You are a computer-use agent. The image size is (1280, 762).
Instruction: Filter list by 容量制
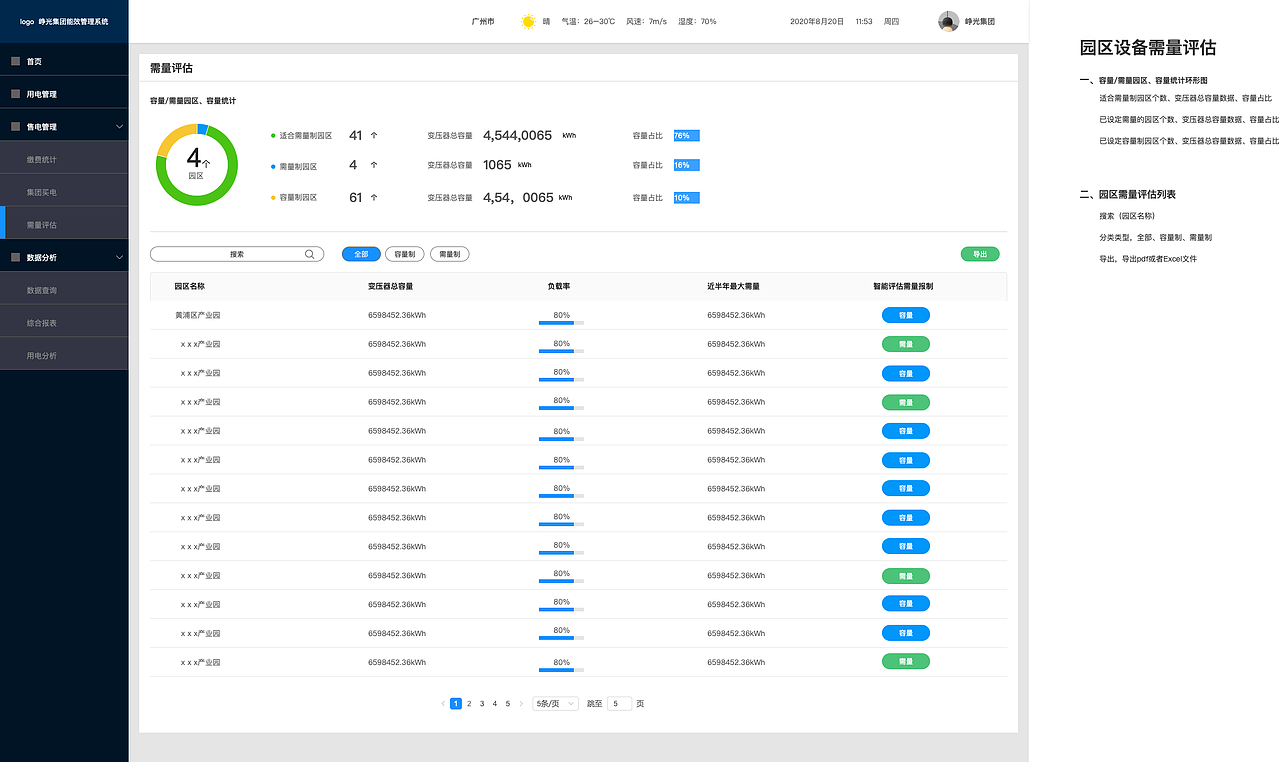tap(405, 254)
